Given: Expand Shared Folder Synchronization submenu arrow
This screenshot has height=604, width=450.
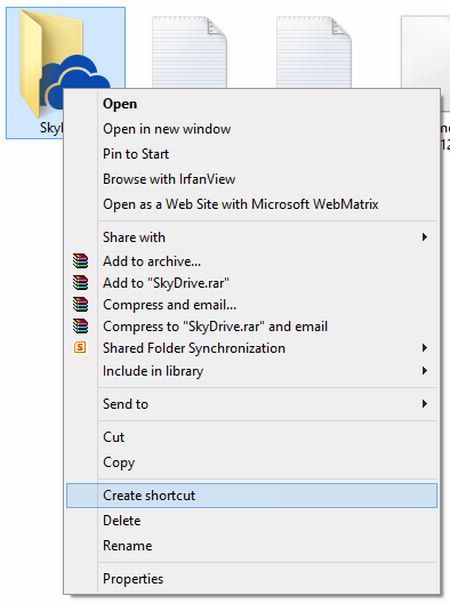Looking at the screenshot, I should pyautogui.click(x=424, y=348).
